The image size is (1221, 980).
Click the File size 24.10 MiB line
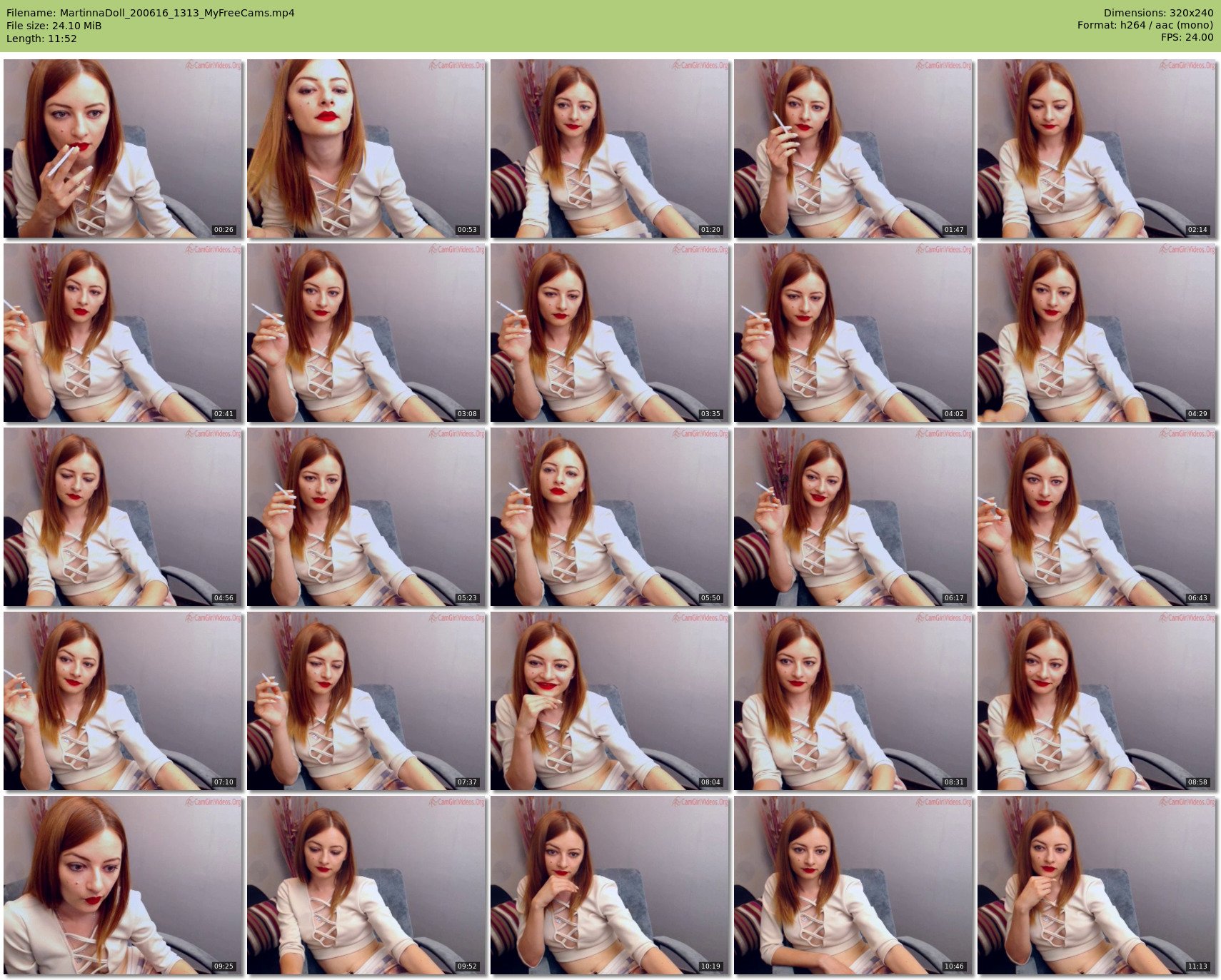click(54, 26)
